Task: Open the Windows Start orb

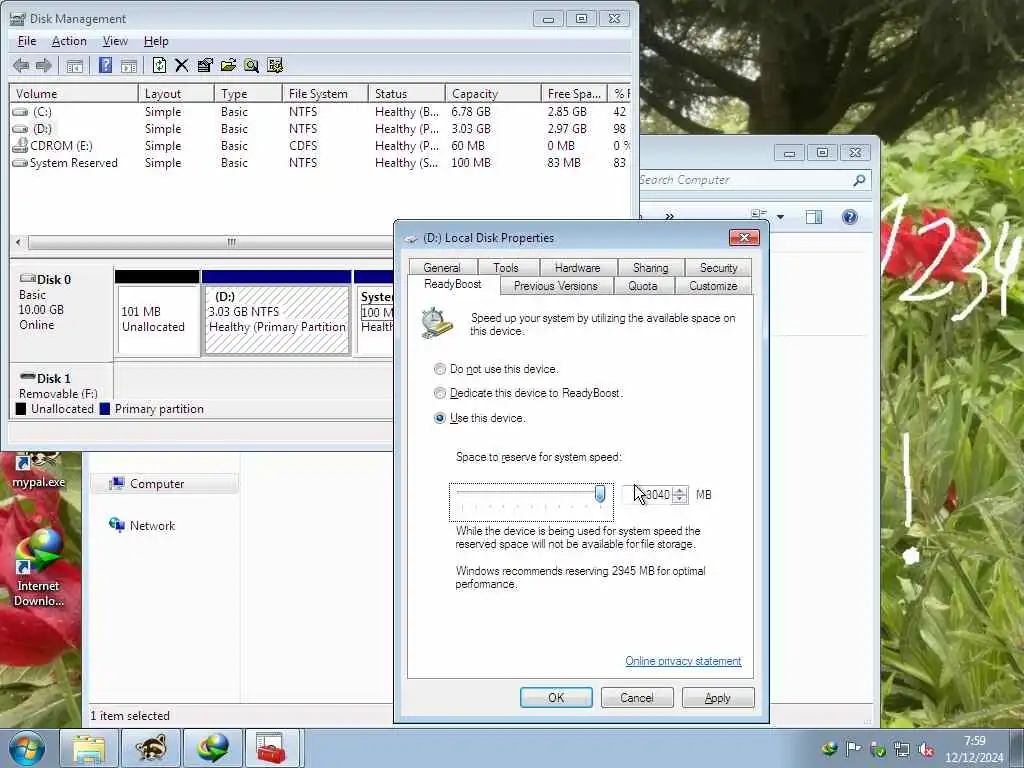Action: [27, 748]
